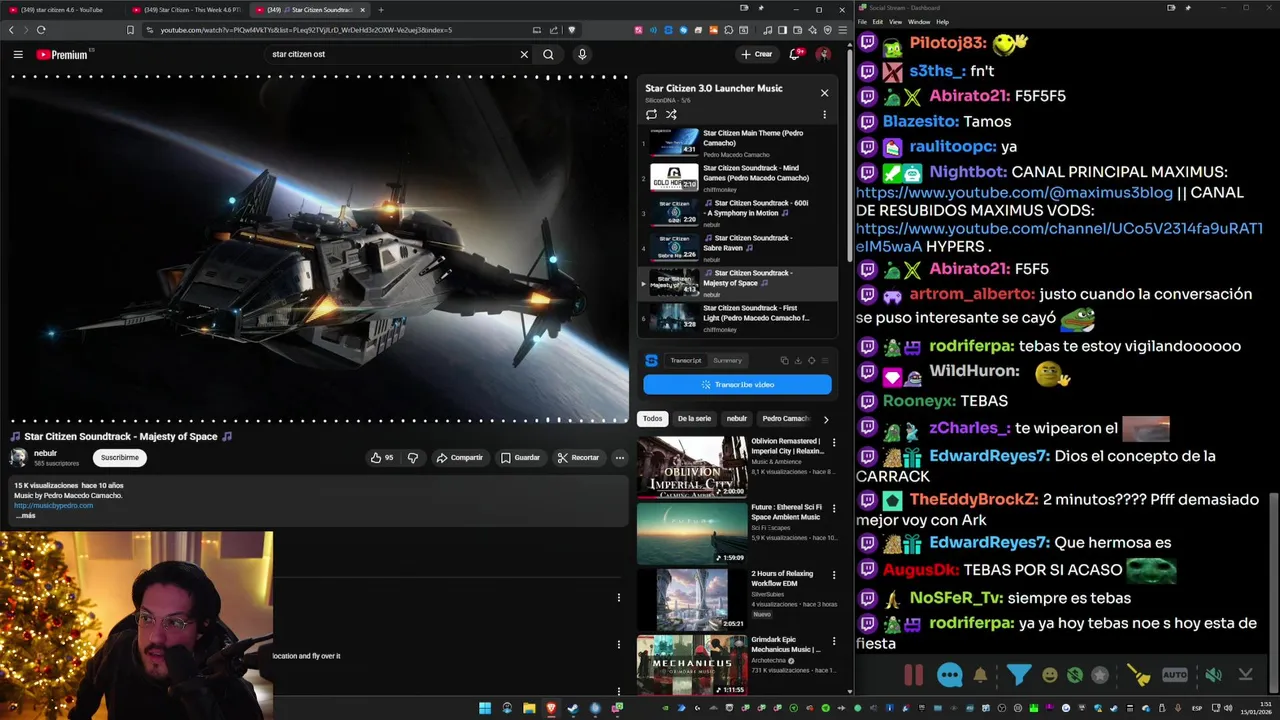This screenshot has height=720, width=1280.
Task: Open the Edit menu in Social Stream
Action: click(x=877, y=22)
